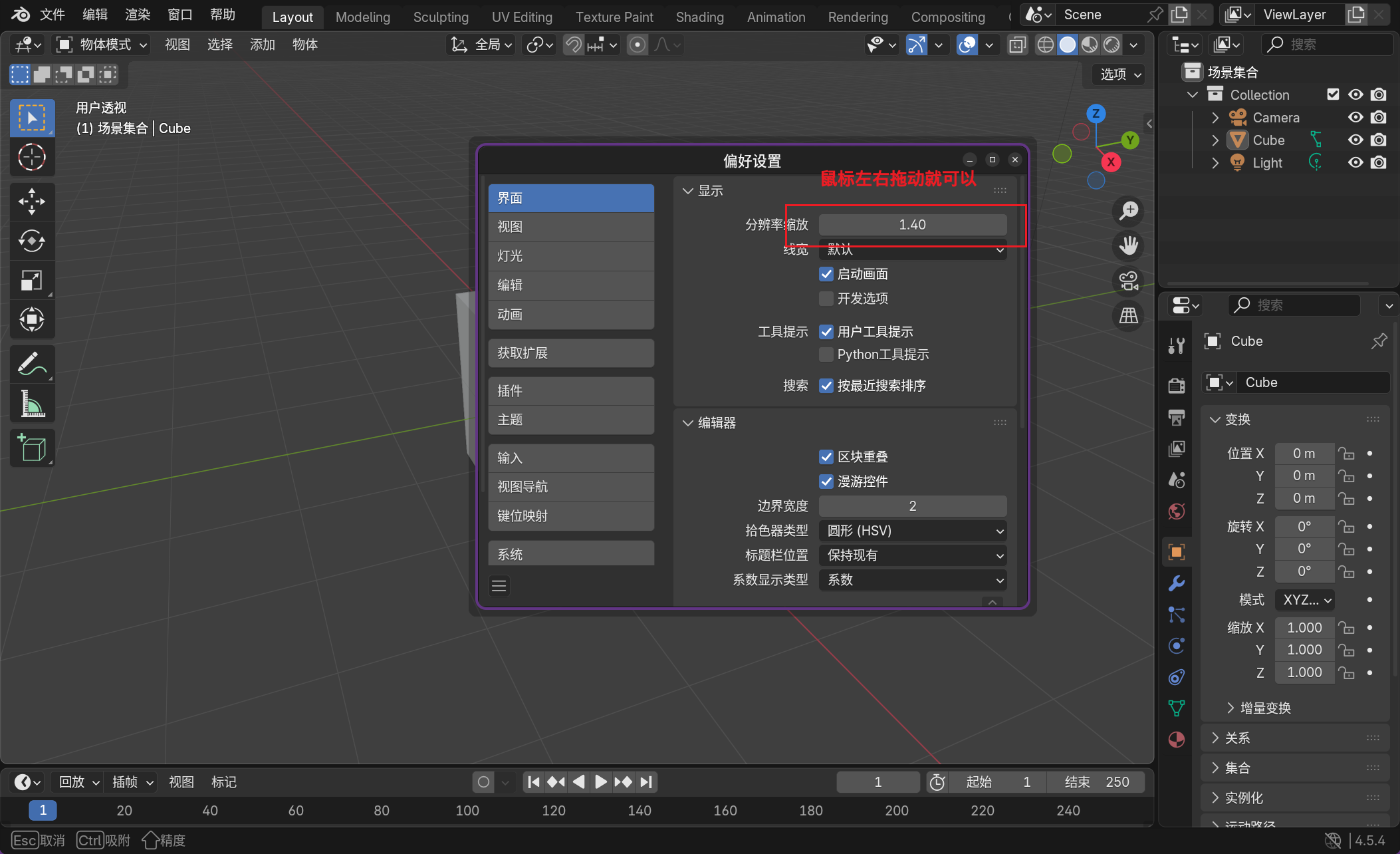The width and height of the screenshot is (1400, 854).
Task: Open the 获取扩展 preferences section
Action: coord(571,353)
